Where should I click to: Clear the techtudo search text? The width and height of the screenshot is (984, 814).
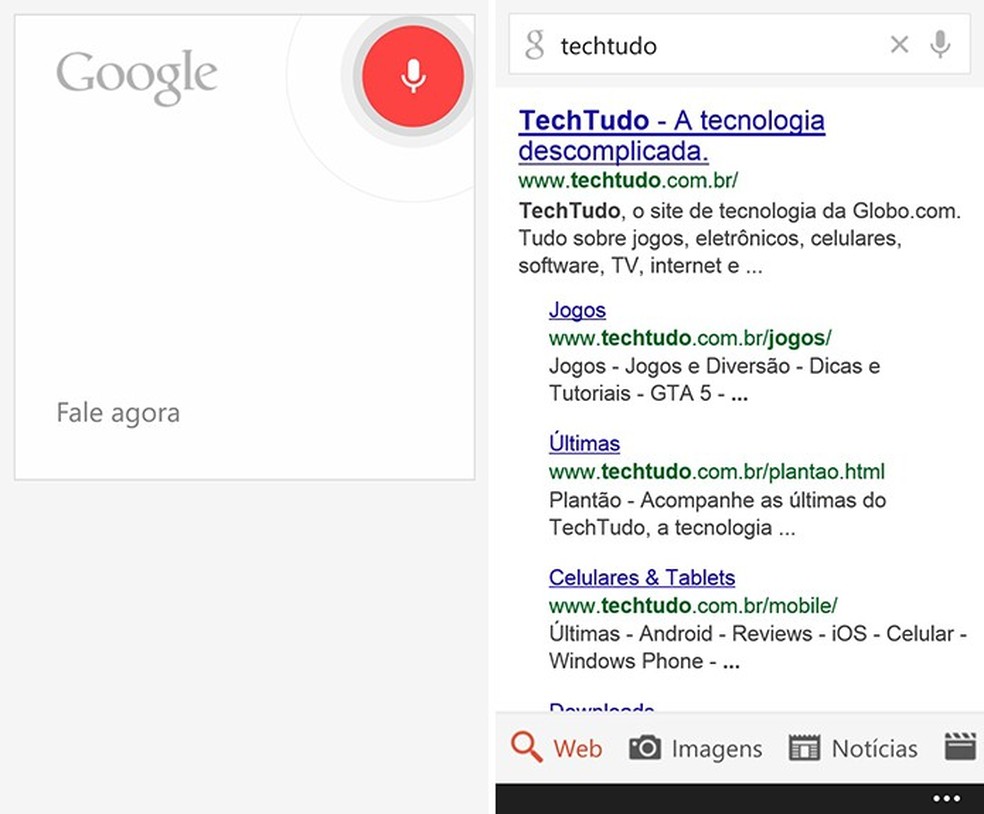[899, 44]
